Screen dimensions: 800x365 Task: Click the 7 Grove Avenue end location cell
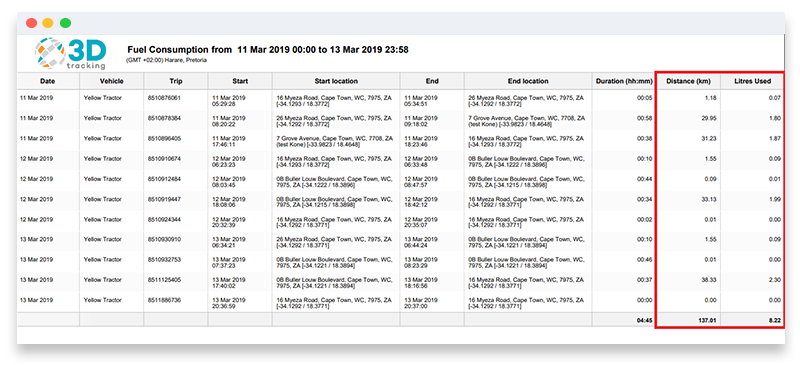coord(527,121)
